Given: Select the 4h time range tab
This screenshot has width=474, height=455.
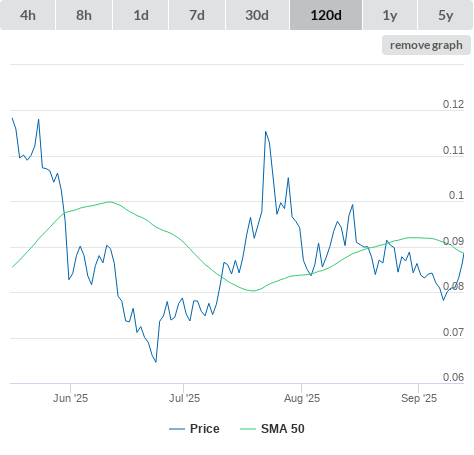Looking at the screenshot, I should pyautogui.click(x=28, y=15).
